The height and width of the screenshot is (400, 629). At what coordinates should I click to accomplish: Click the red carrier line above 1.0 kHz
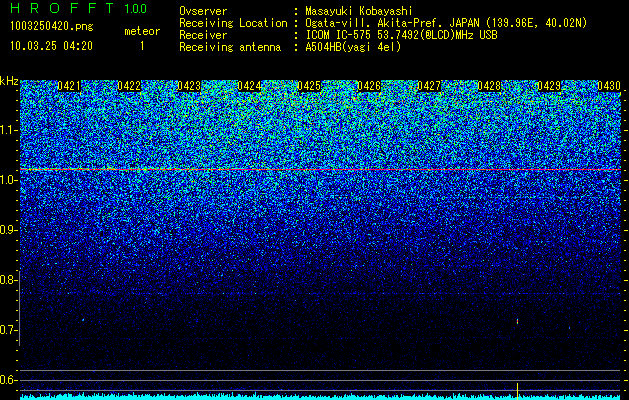321,170
